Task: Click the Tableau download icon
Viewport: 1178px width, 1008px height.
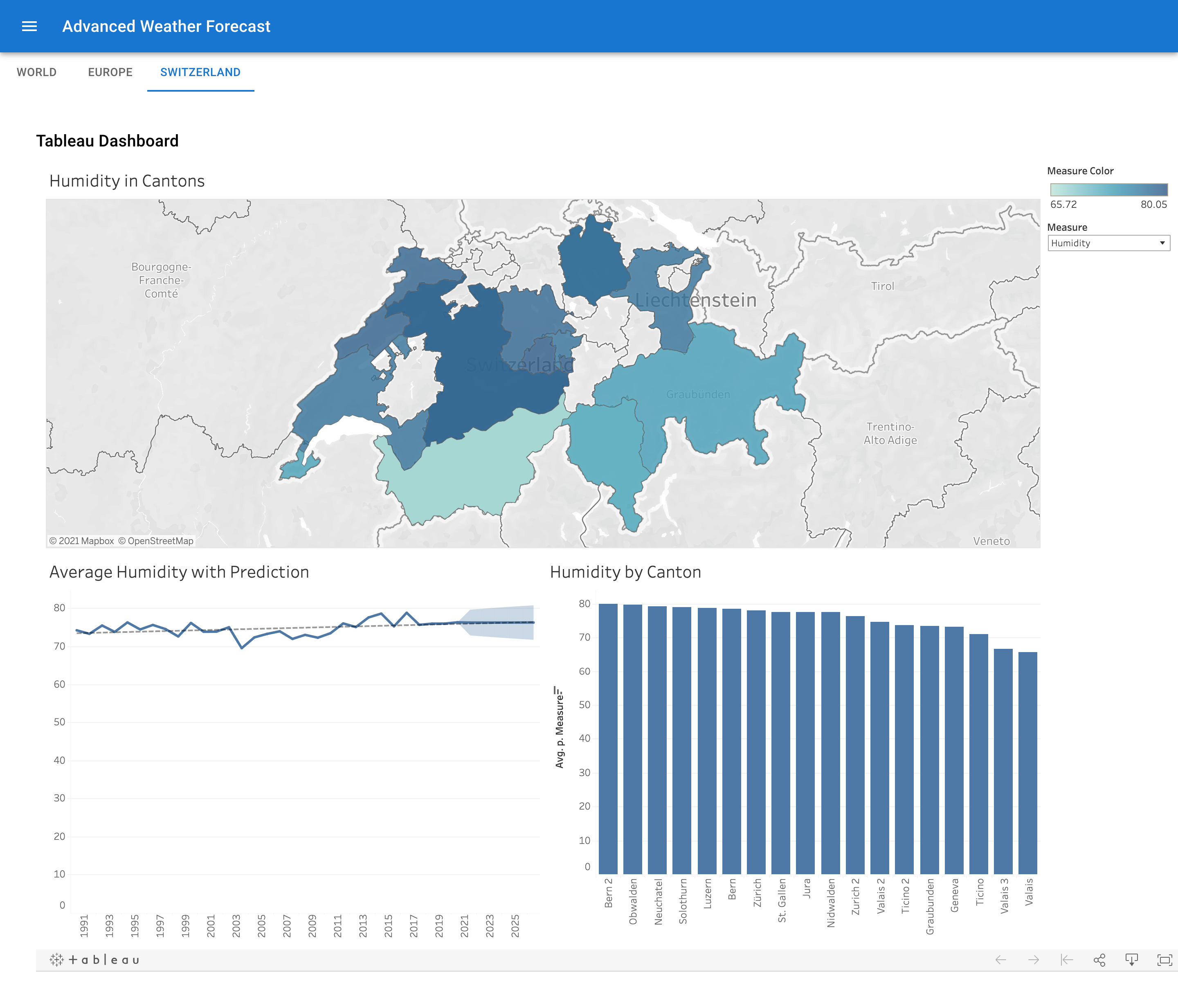Action: point(1131,960)
